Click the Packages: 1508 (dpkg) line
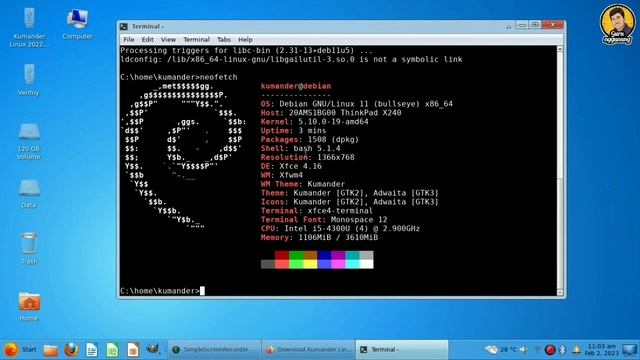The image size is (640, 360). point(310,140)
